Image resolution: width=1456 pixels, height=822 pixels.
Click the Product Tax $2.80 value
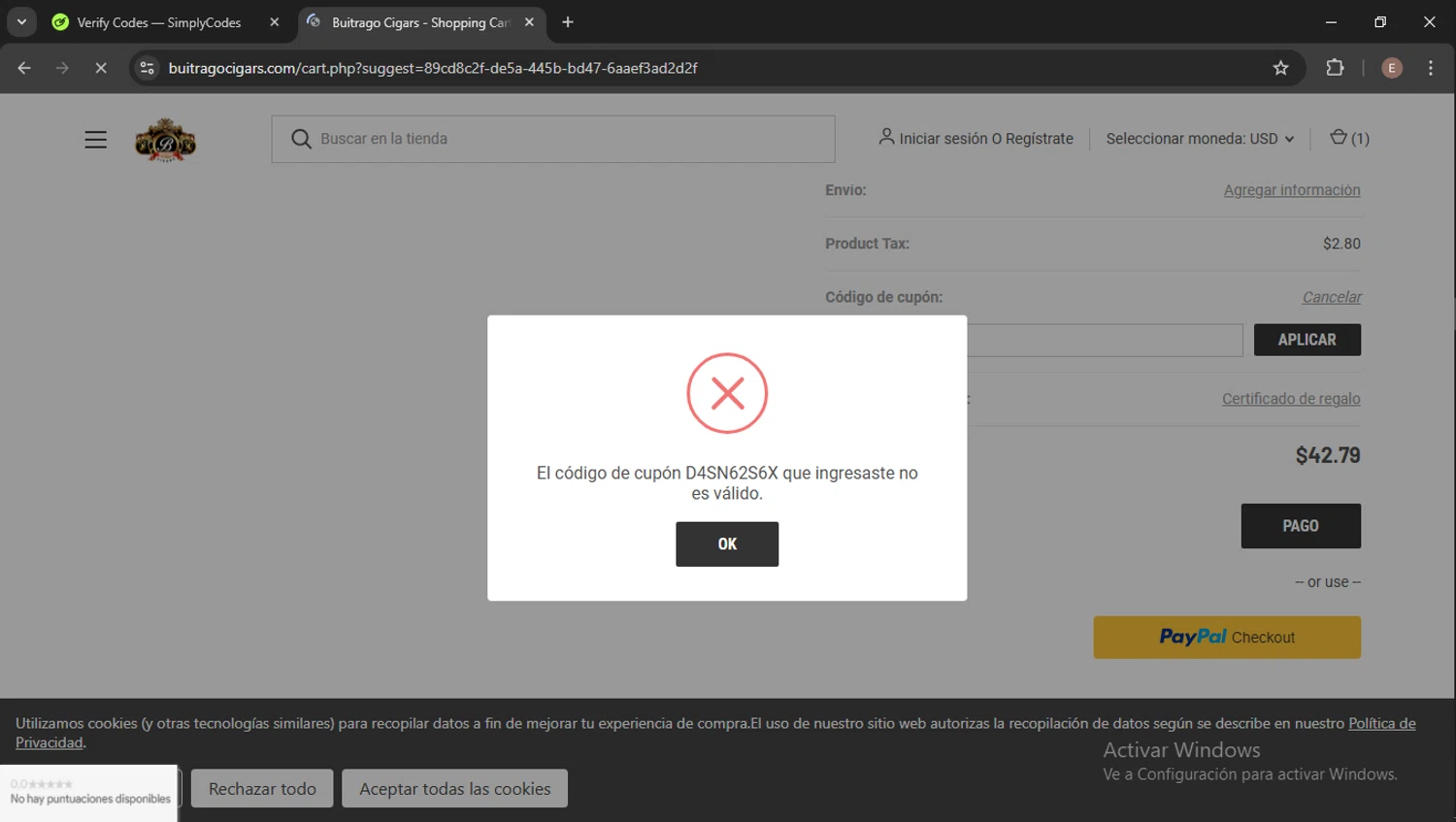[x=1341, y=244]
